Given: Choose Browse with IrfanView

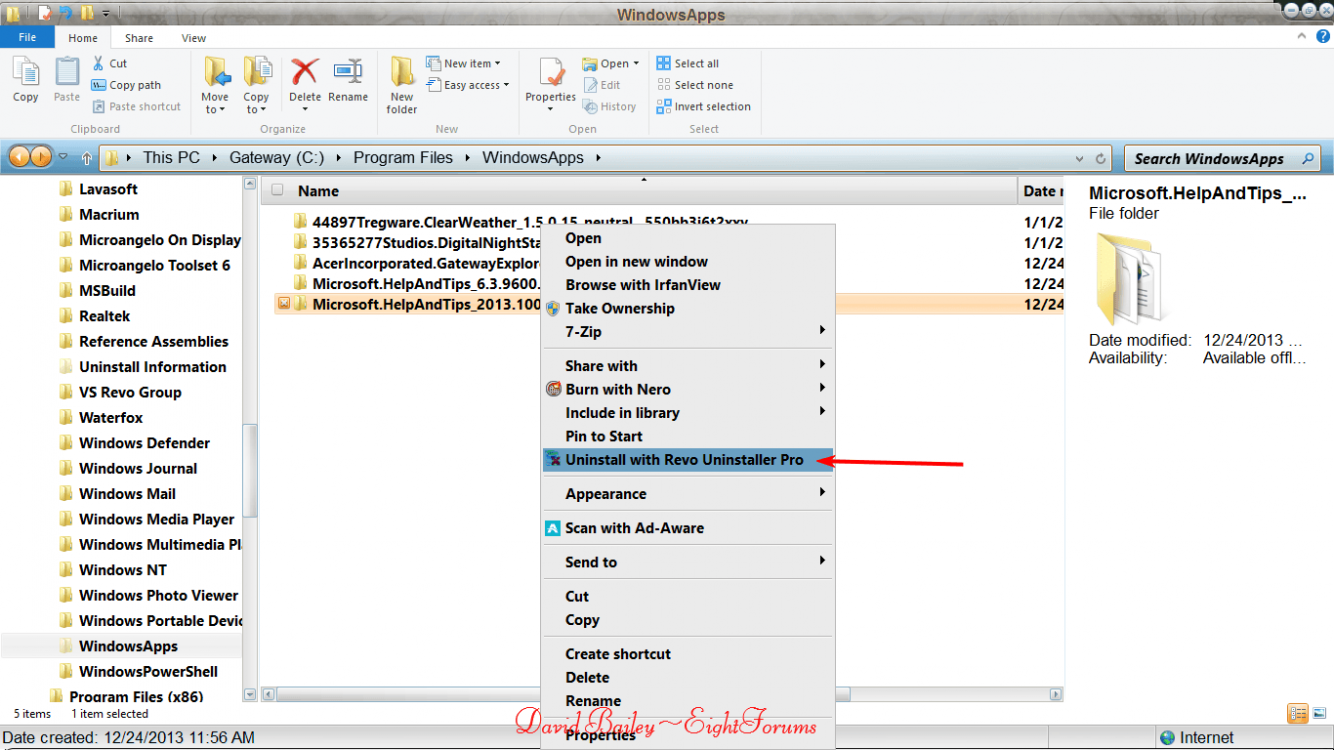Looking at the screenshot, I should (x=642, y=284).
